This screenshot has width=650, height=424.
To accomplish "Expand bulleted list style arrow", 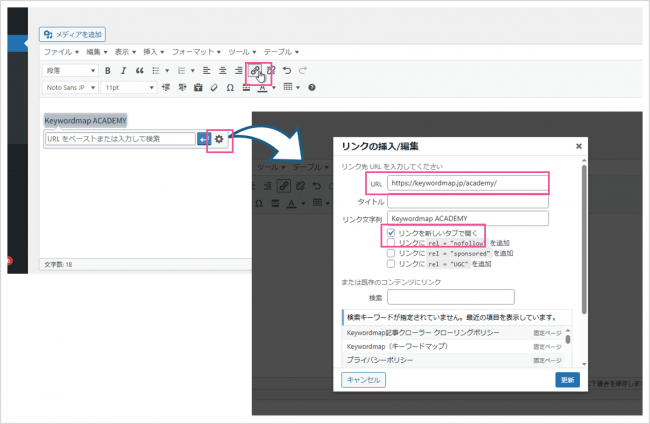I will click(167, 71).
